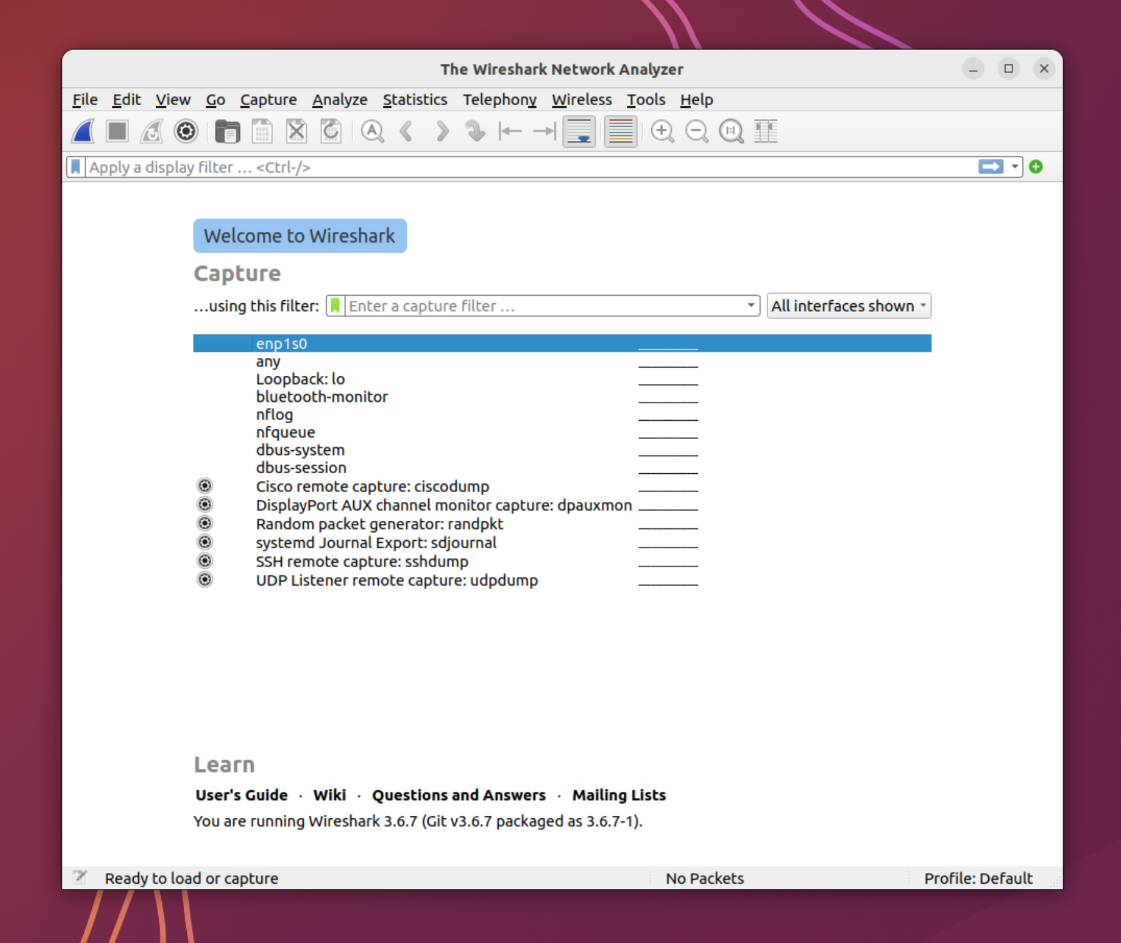The image size is (1121, 943).
Task: Click the Welcome to Wireshark banner
Action: [x=300, y=236]
